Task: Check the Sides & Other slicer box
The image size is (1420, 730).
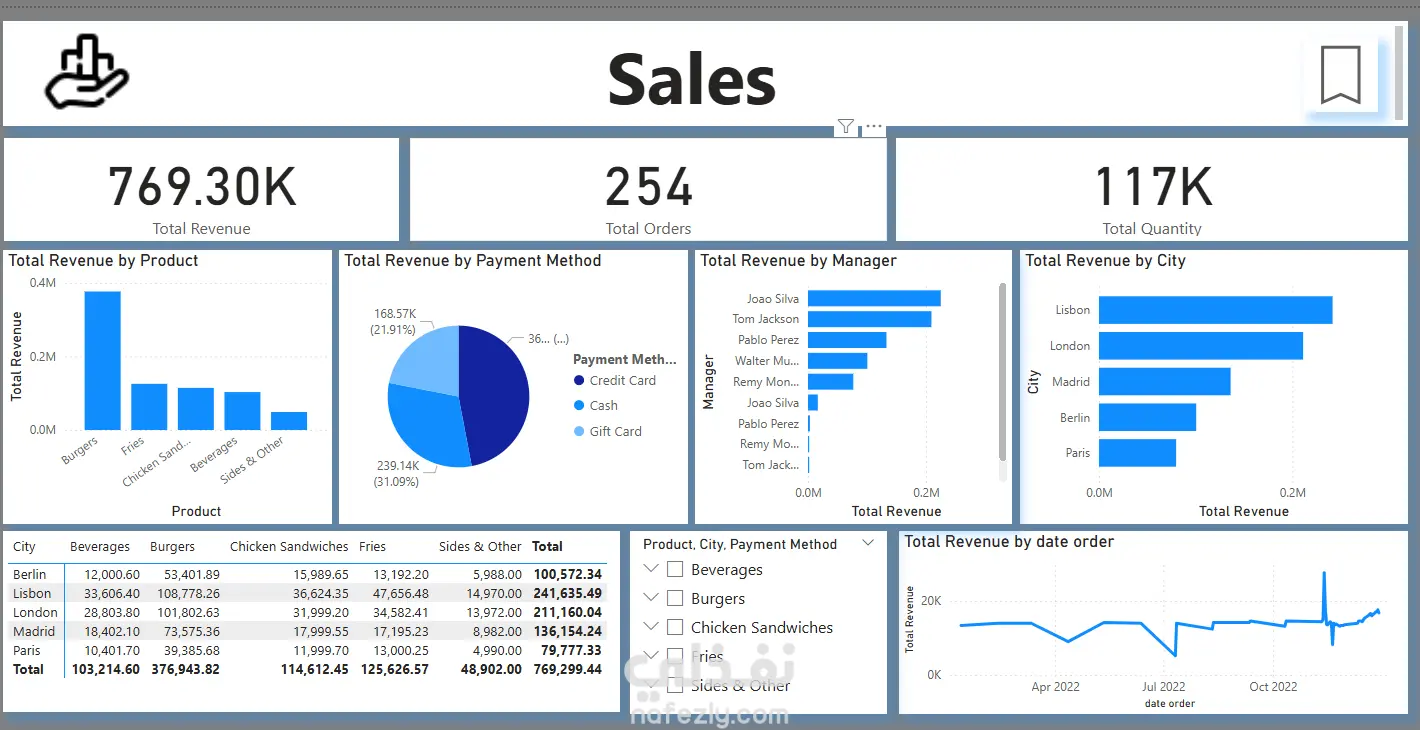Action: 675,685
